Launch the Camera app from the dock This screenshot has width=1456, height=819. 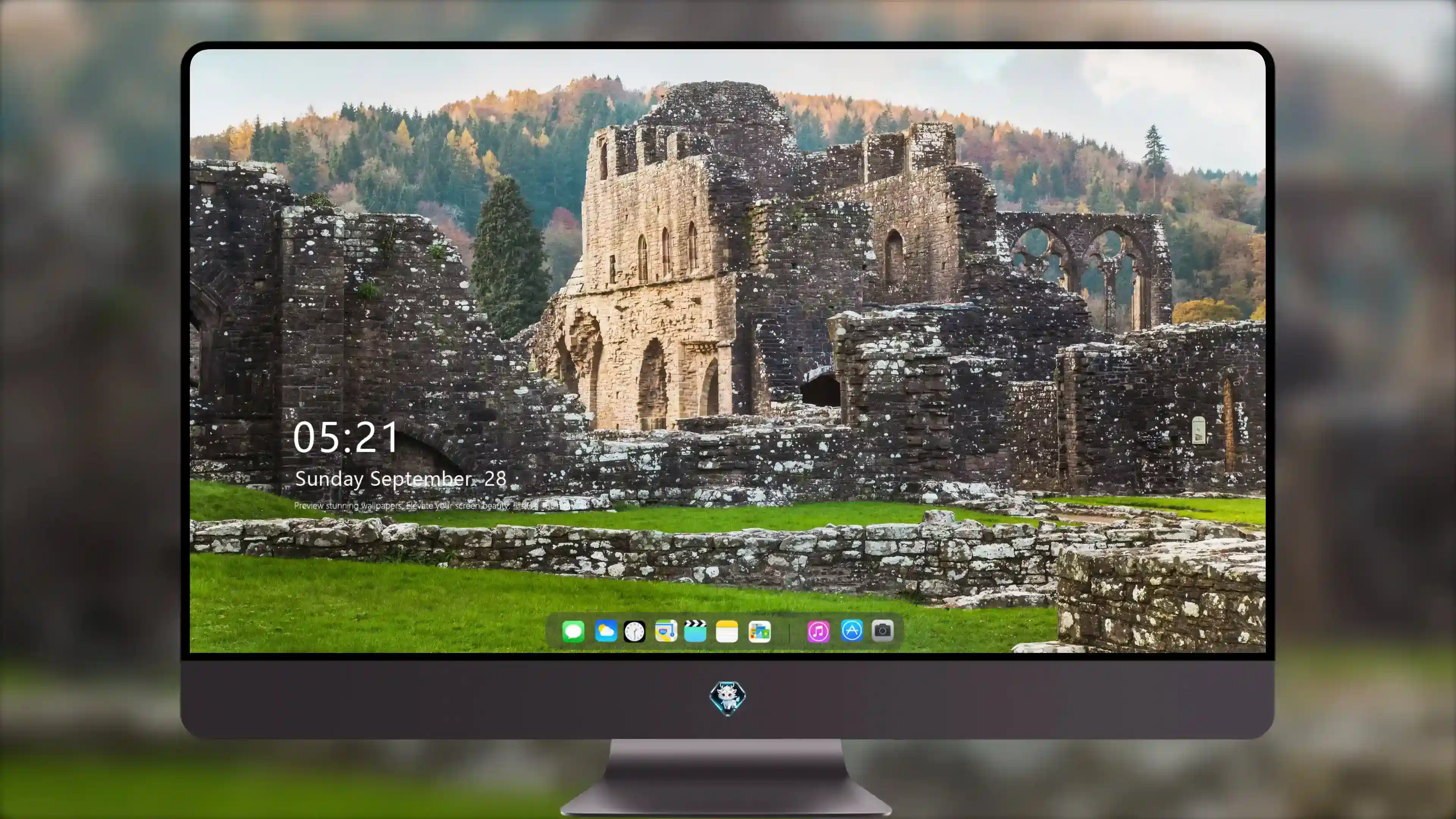[x=882, y=630]
